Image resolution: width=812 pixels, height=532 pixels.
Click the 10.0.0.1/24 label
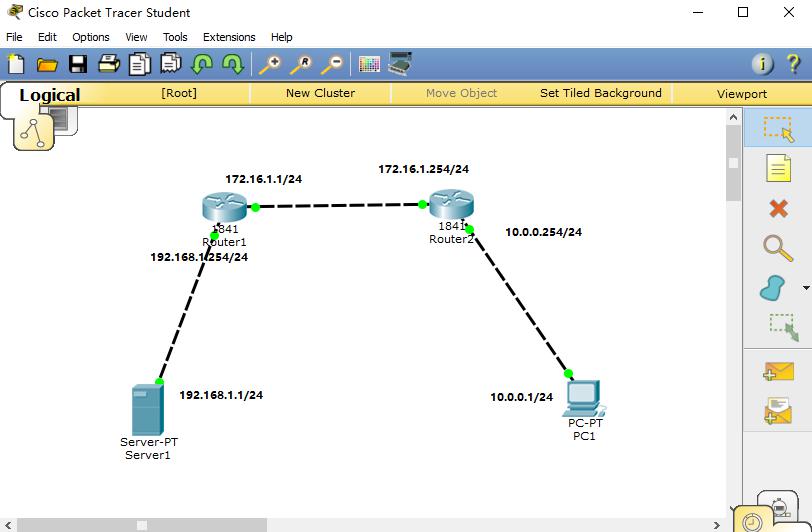coord(521,397)
